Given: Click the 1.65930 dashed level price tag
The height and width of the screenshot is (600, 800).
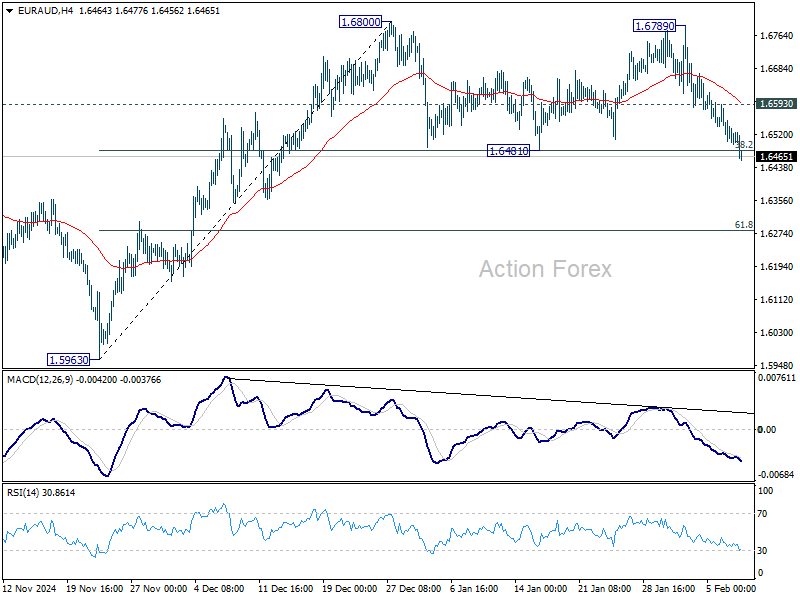Looking at the screenshot, I should click(776, 104).
